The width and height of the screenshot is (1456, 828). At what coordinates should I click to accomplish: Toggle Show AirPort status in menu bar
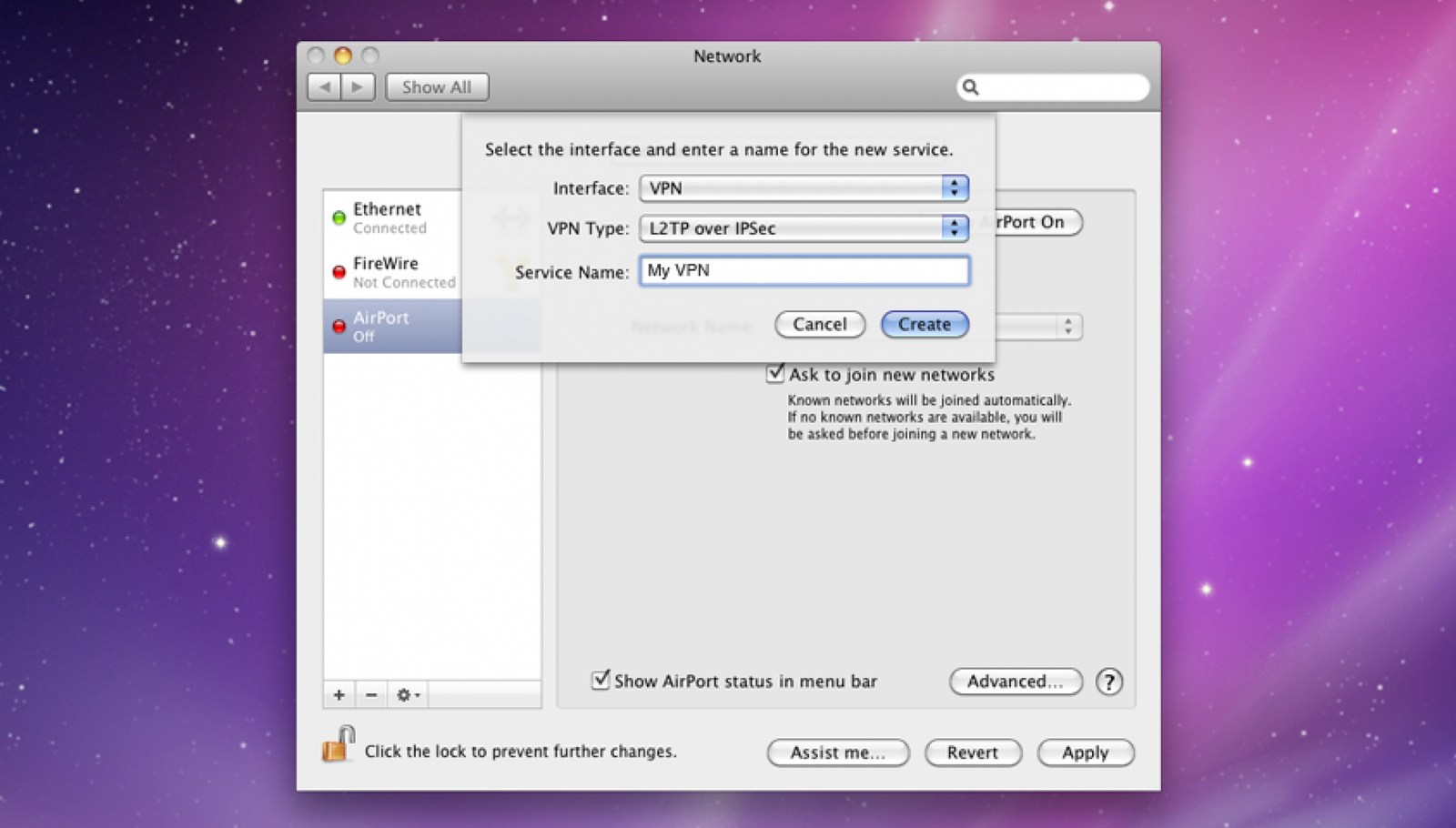tap(601, 680)
